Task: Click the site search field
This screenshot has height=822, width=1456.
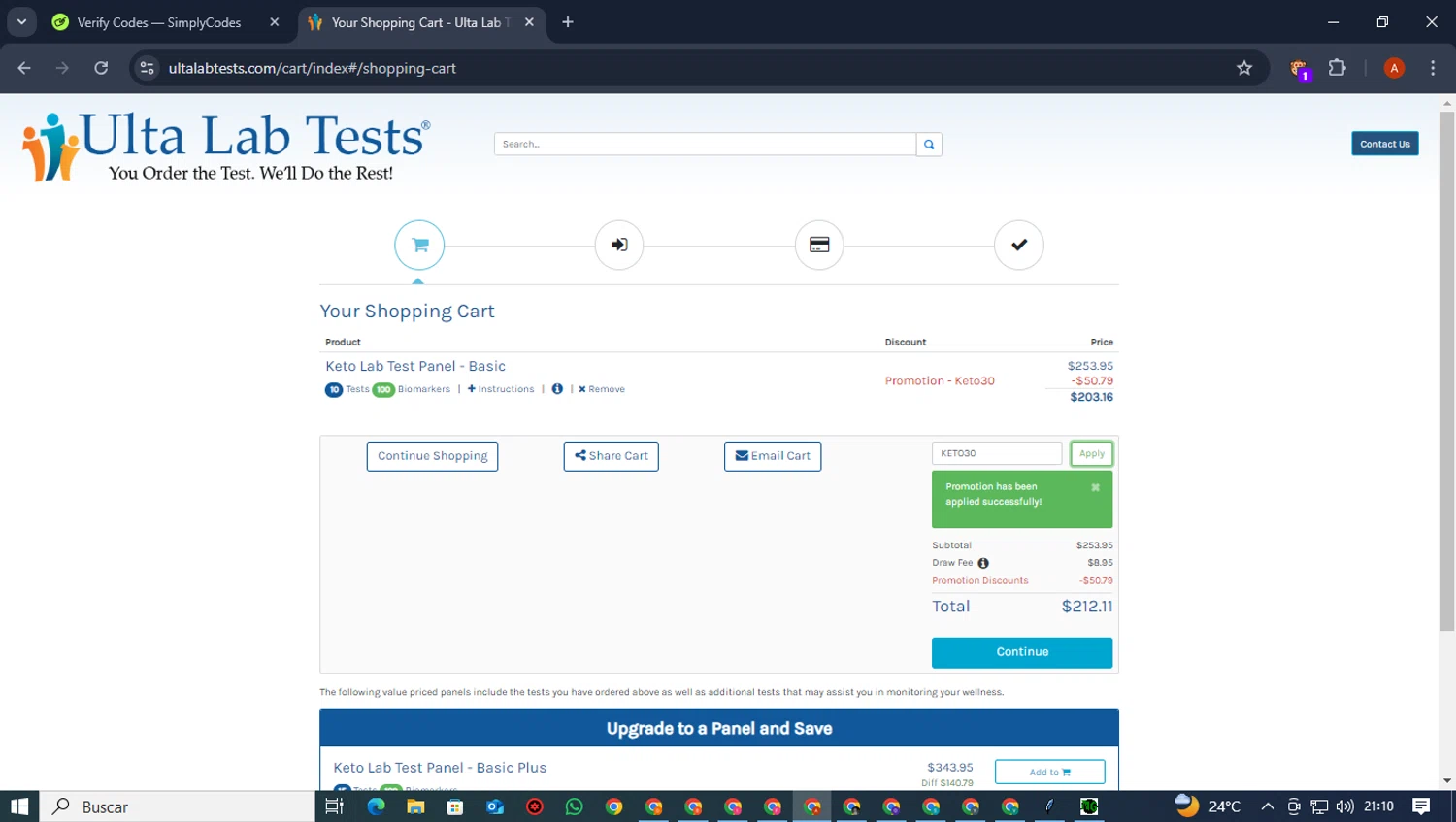Action: pos(705,144)
